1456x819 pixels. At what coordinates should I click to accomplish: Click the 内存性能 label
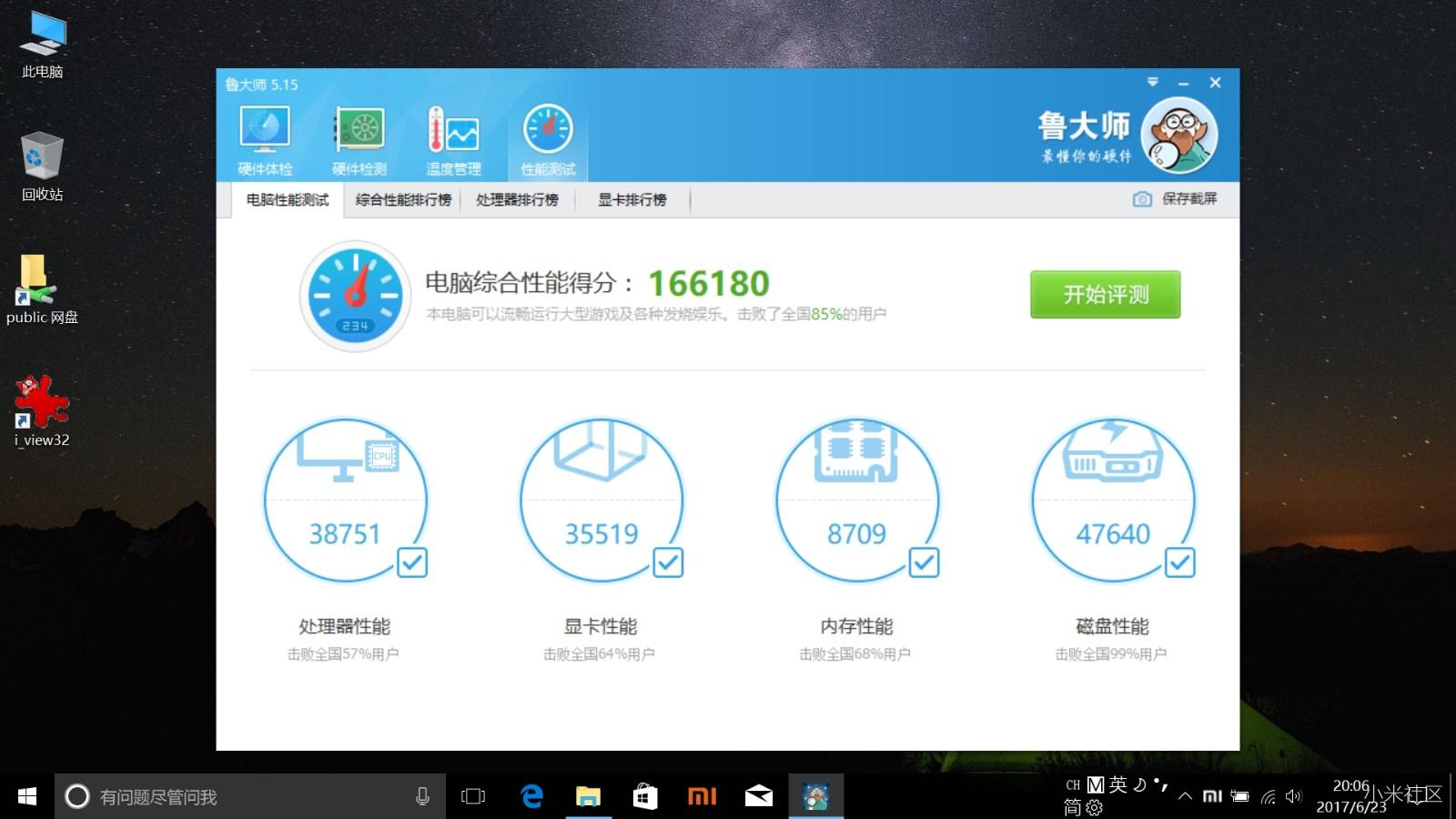click(857, 626)
